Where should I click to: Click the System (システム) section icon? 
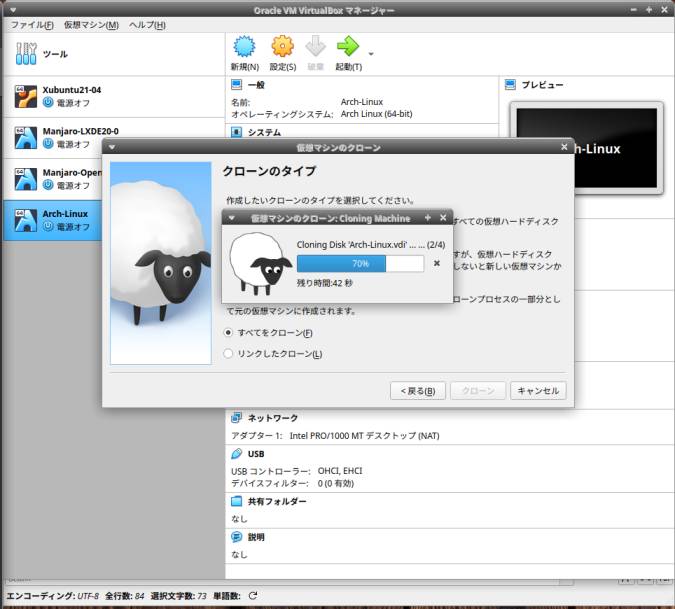click(x=237, y=132)
